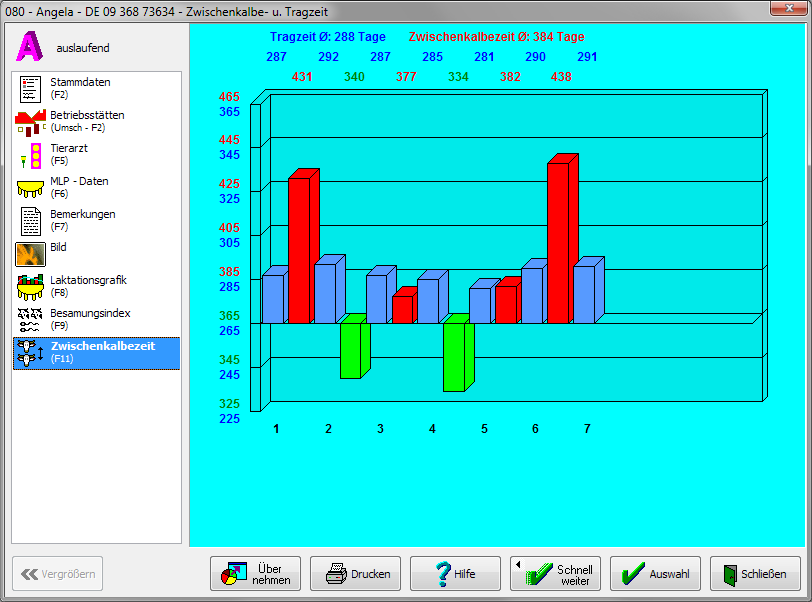Click the Auswahl button label

(669, 574)
